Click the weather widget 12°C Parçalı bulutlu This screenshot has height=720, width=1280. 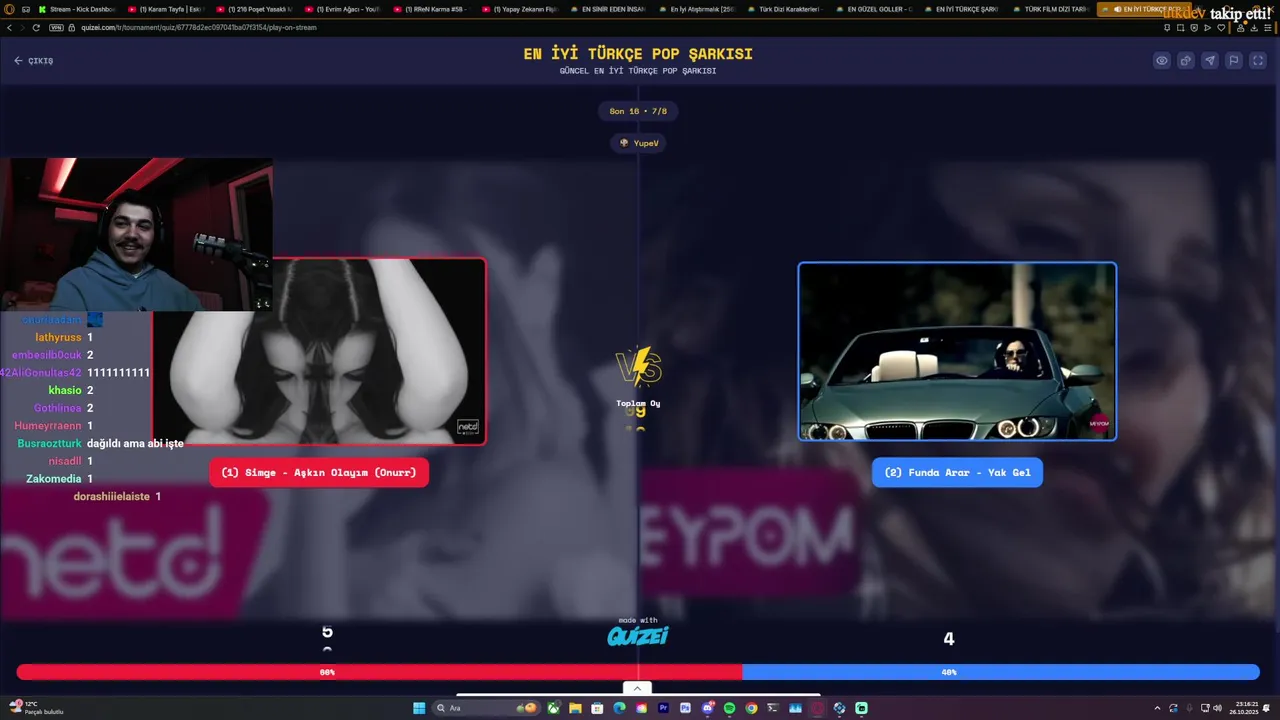coord(36,708)
